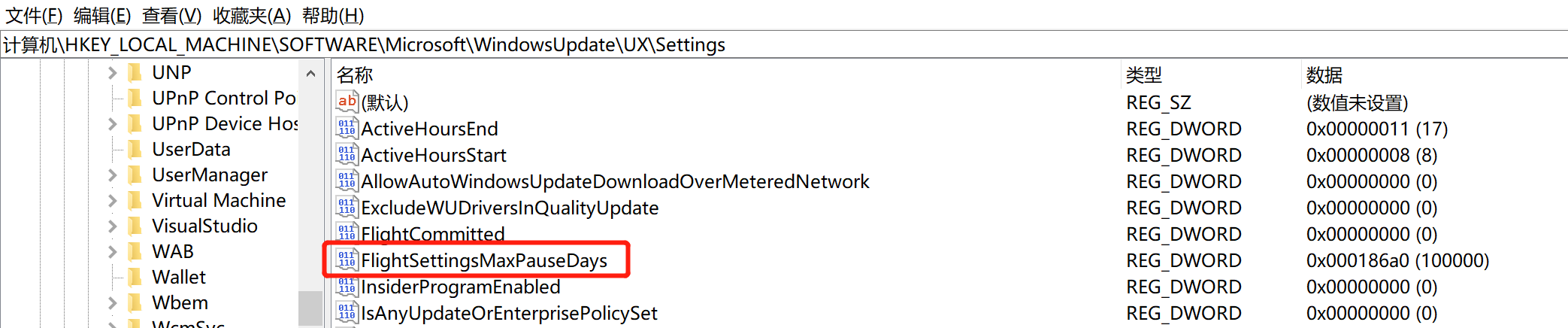Expand the UserManager key chevron
The height and width of the screenshot is (328, 1568).
[112, 175]
